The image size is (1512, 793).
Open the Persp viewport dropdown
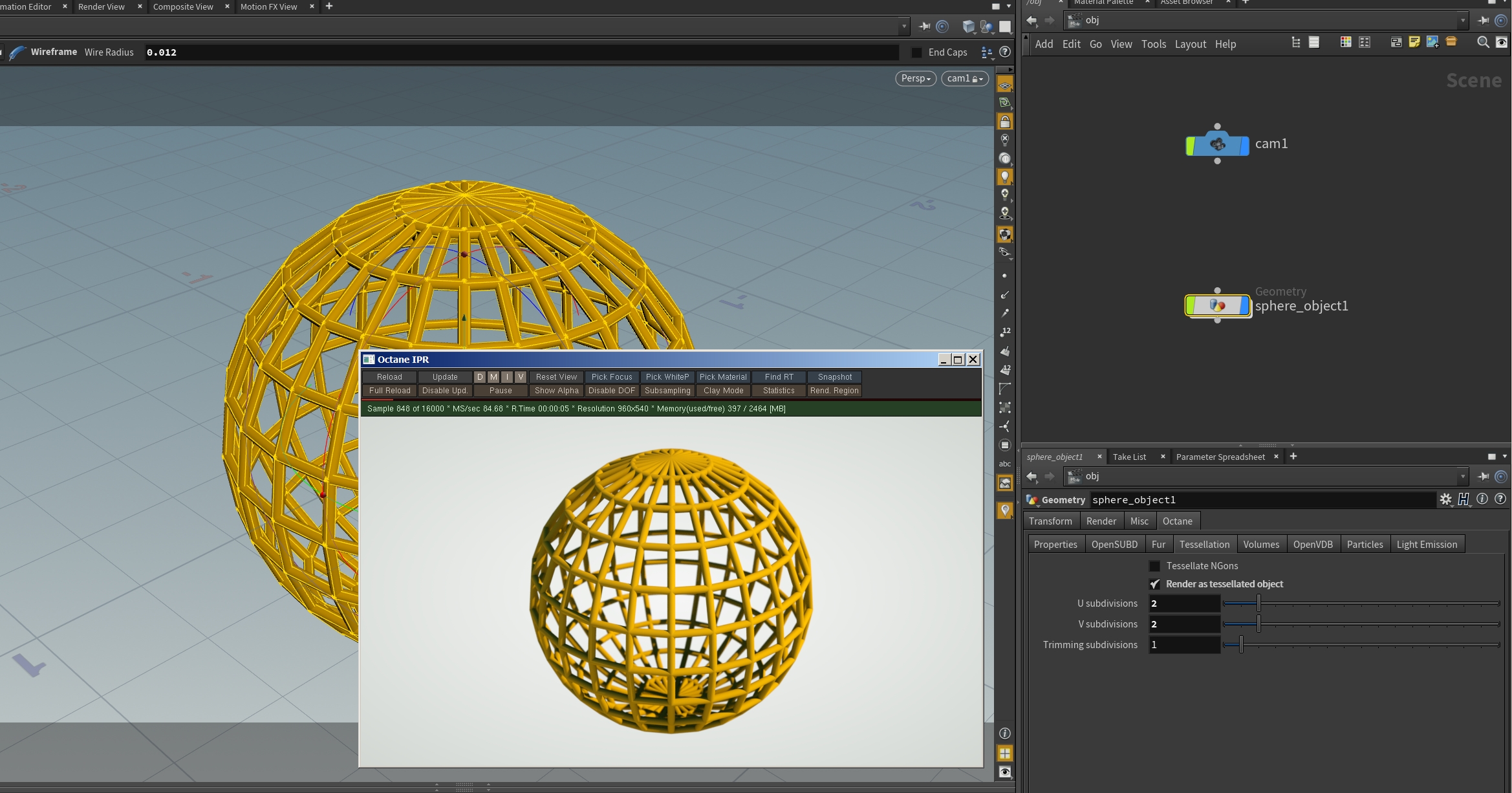[915, 78]
